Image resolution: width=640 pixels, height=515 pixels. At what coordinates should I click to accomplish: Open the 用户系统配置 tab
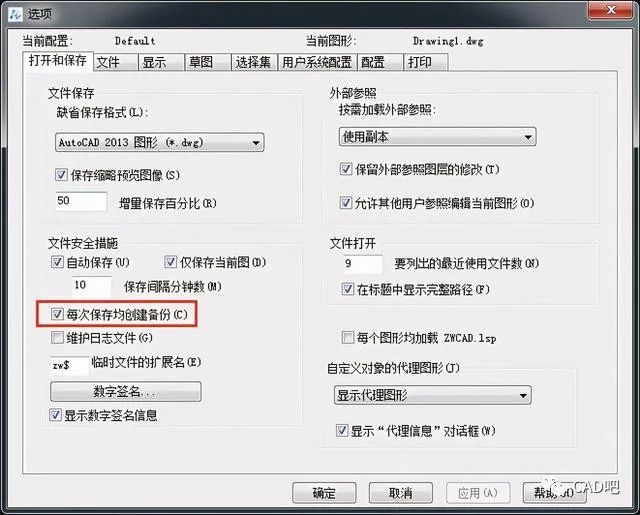[x=317, y=62]
